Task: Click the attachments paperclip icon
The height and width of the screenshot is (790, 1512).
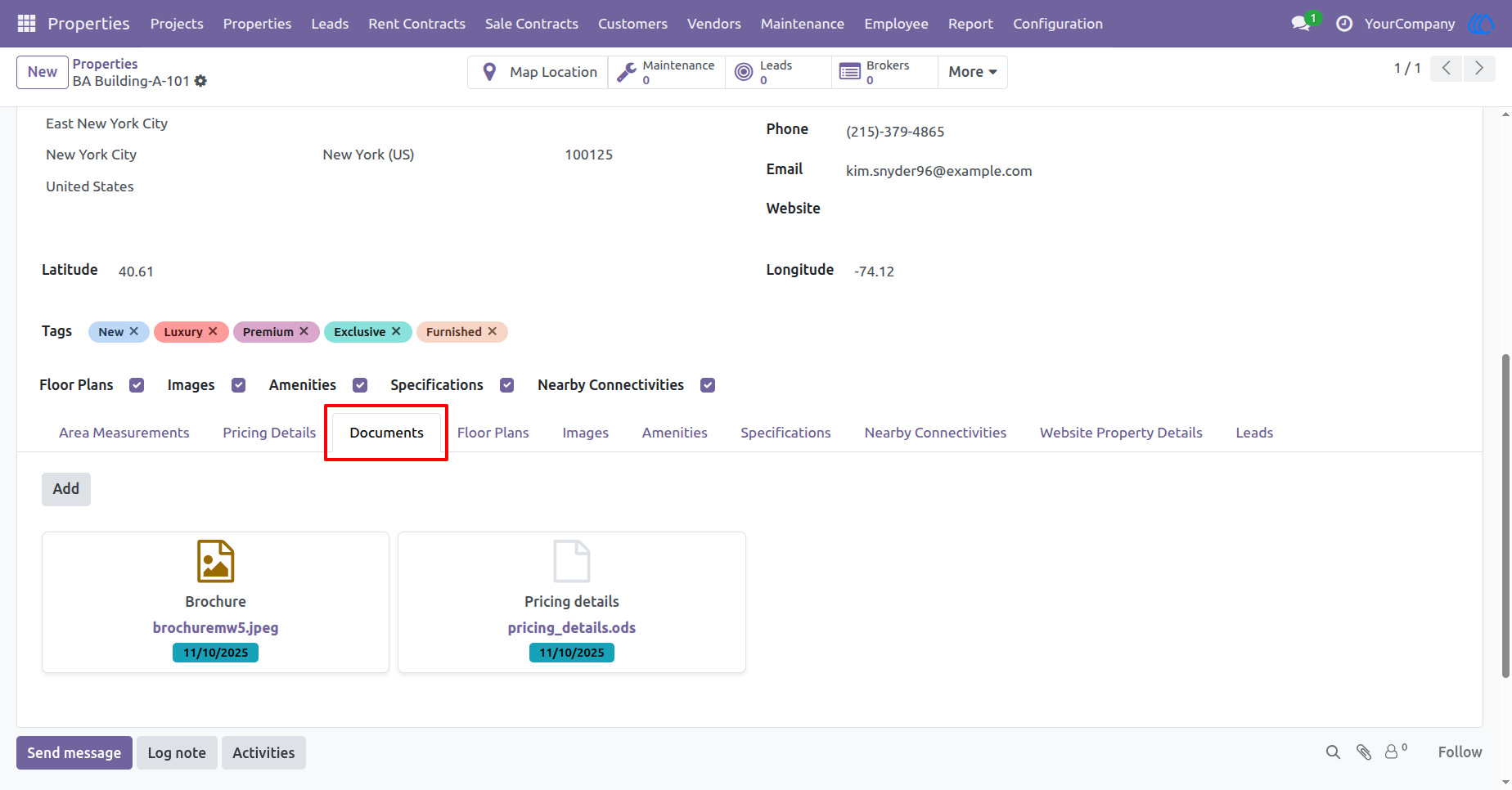Action: (1364, 752)
